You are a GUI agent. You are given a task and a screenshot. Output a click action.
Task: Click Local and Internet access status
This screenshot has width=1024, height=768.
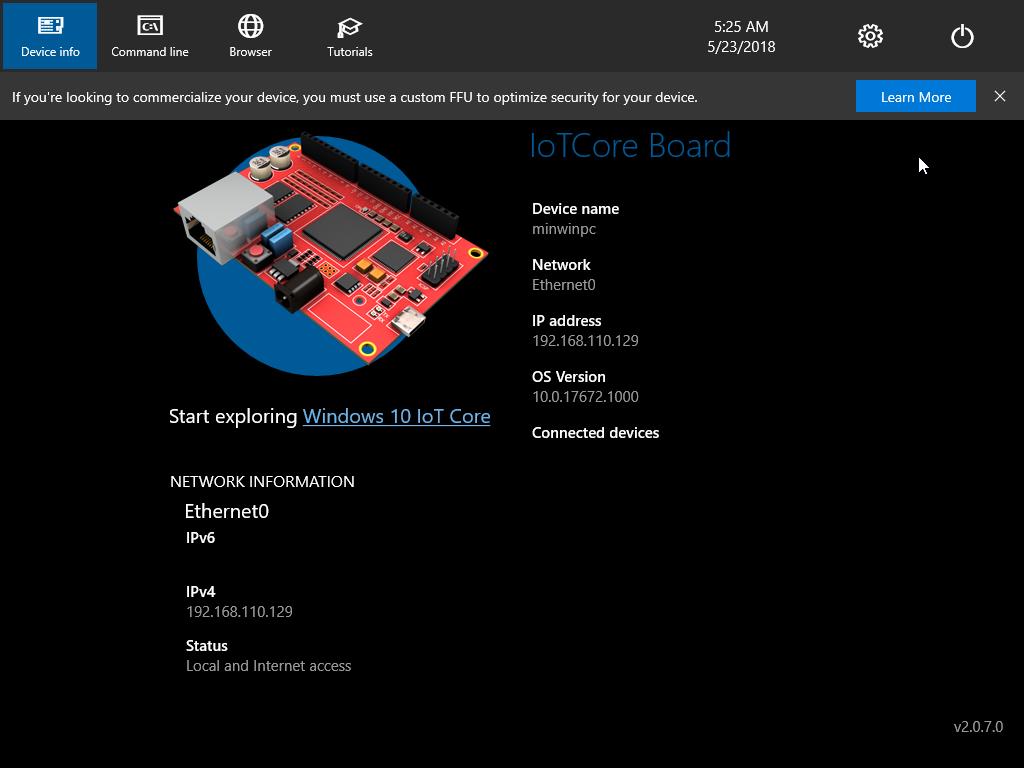pos(268,666)
